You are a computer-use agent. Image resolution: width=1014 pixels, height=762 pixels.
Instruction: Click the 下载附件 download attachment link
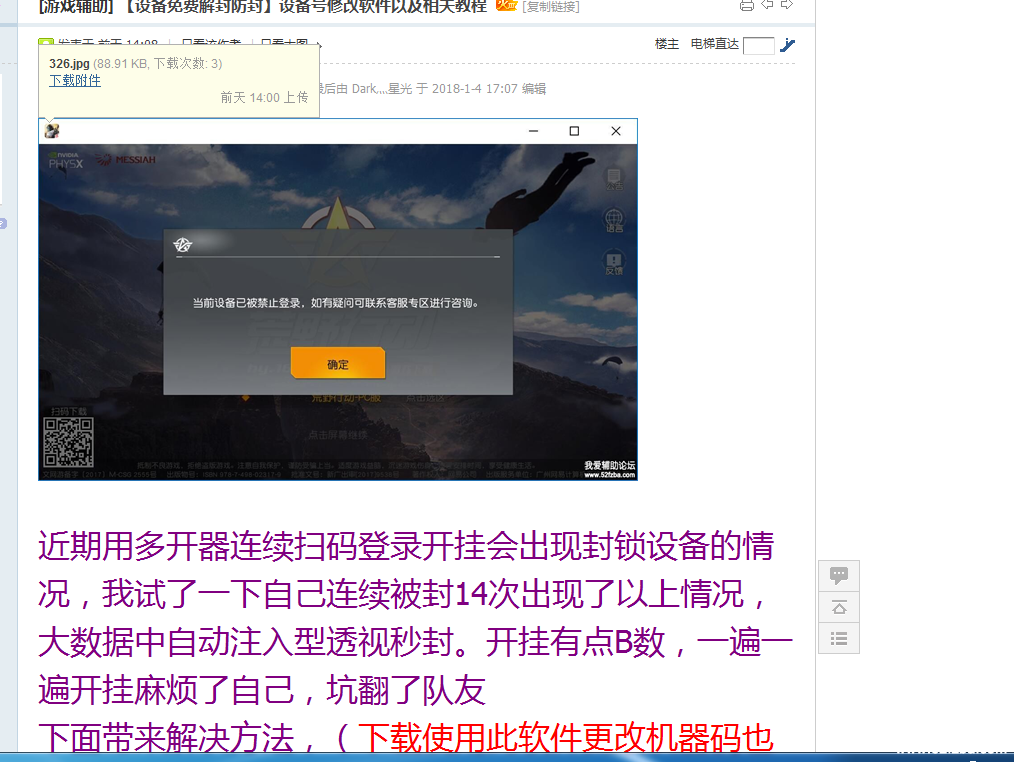[x=75, y=81]
